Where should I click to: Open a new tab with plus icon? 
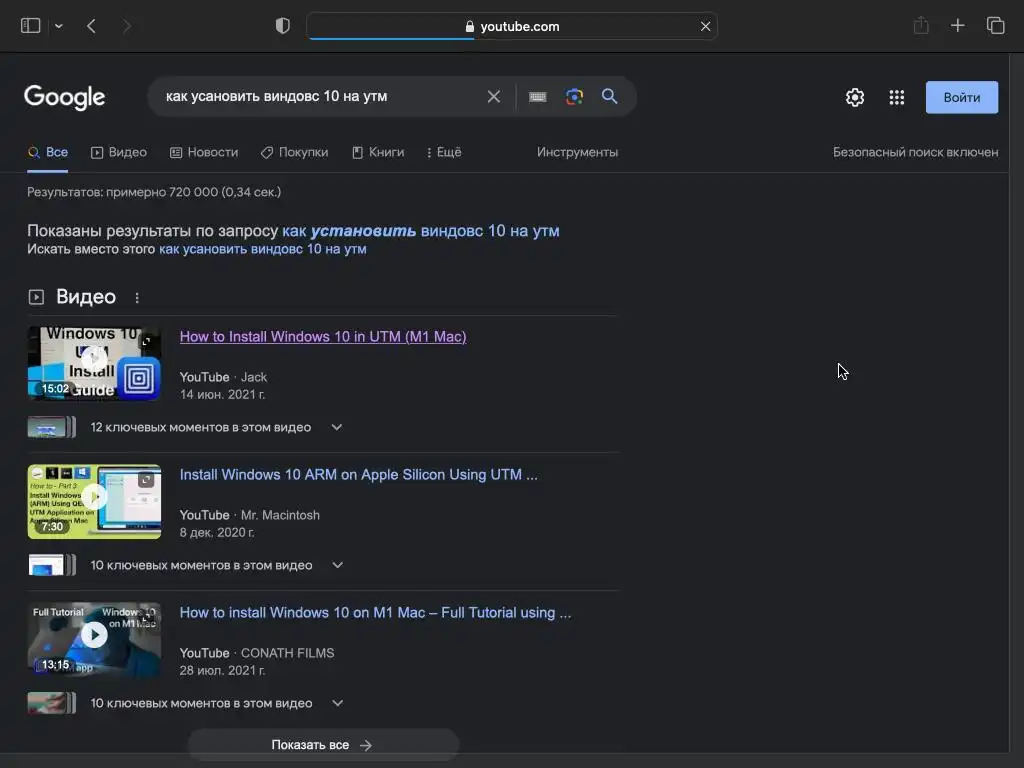click(957, 26)
